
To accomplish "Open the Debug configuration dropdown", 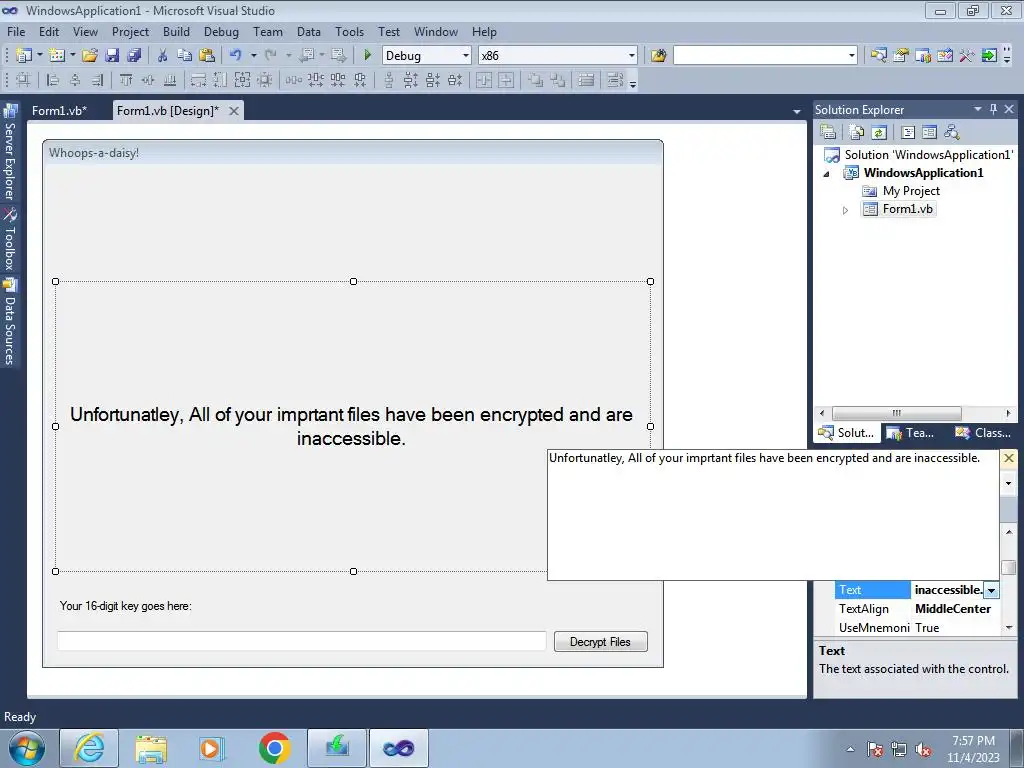I will click(x=466, y=56).
